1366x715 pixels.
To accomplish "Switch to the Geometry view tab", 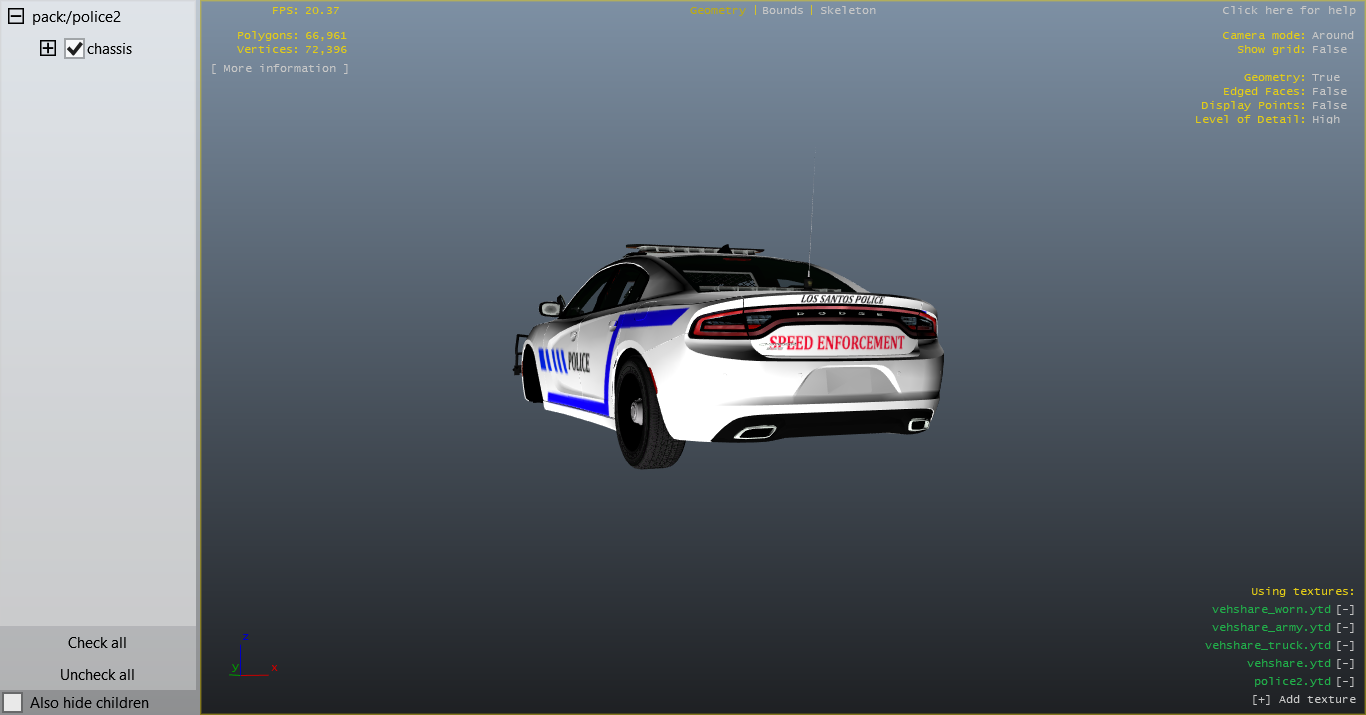I will point(717,10).
